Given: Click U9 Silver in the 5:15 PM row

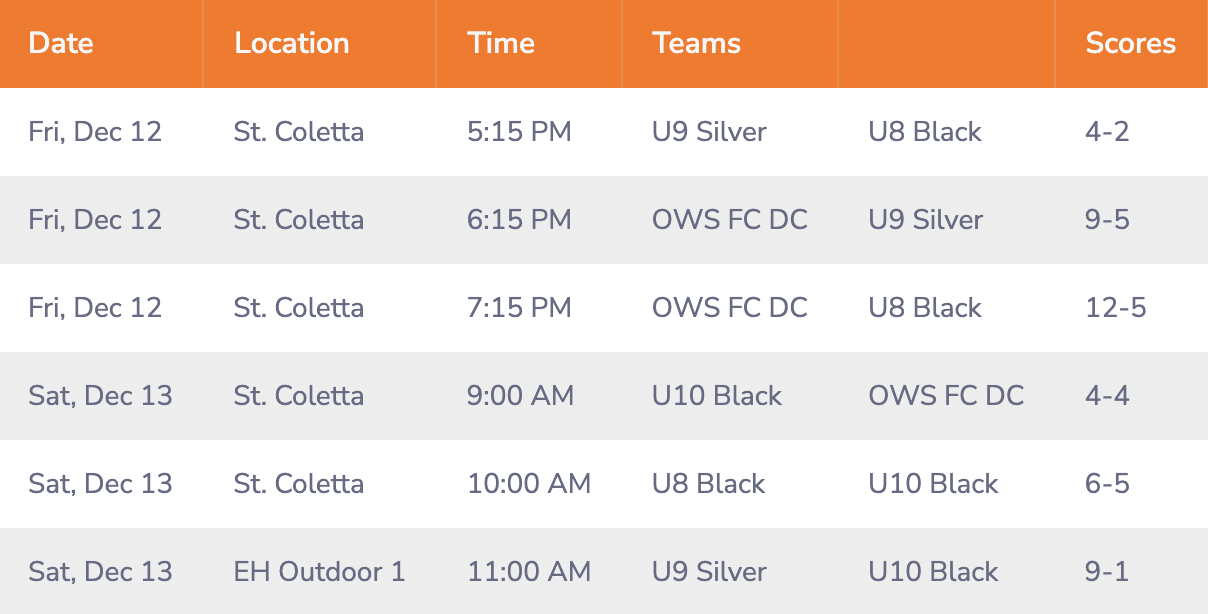Looking at the screenshot, I should click(709, 132).
